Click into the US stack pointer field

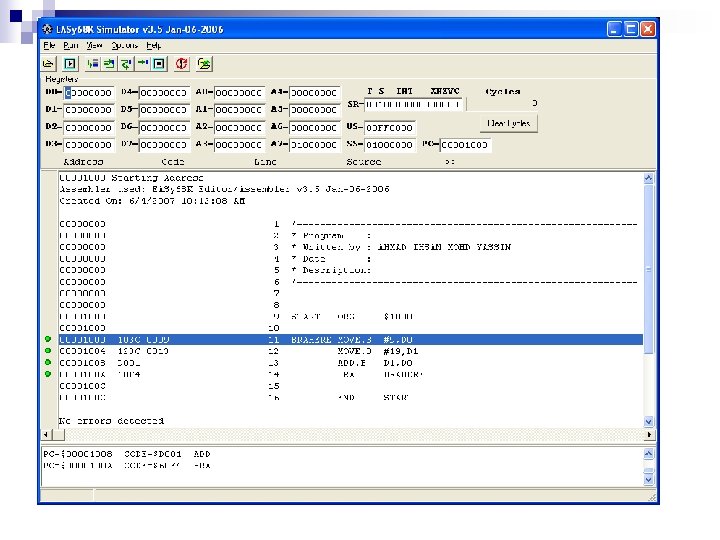(x=390, y=128)
